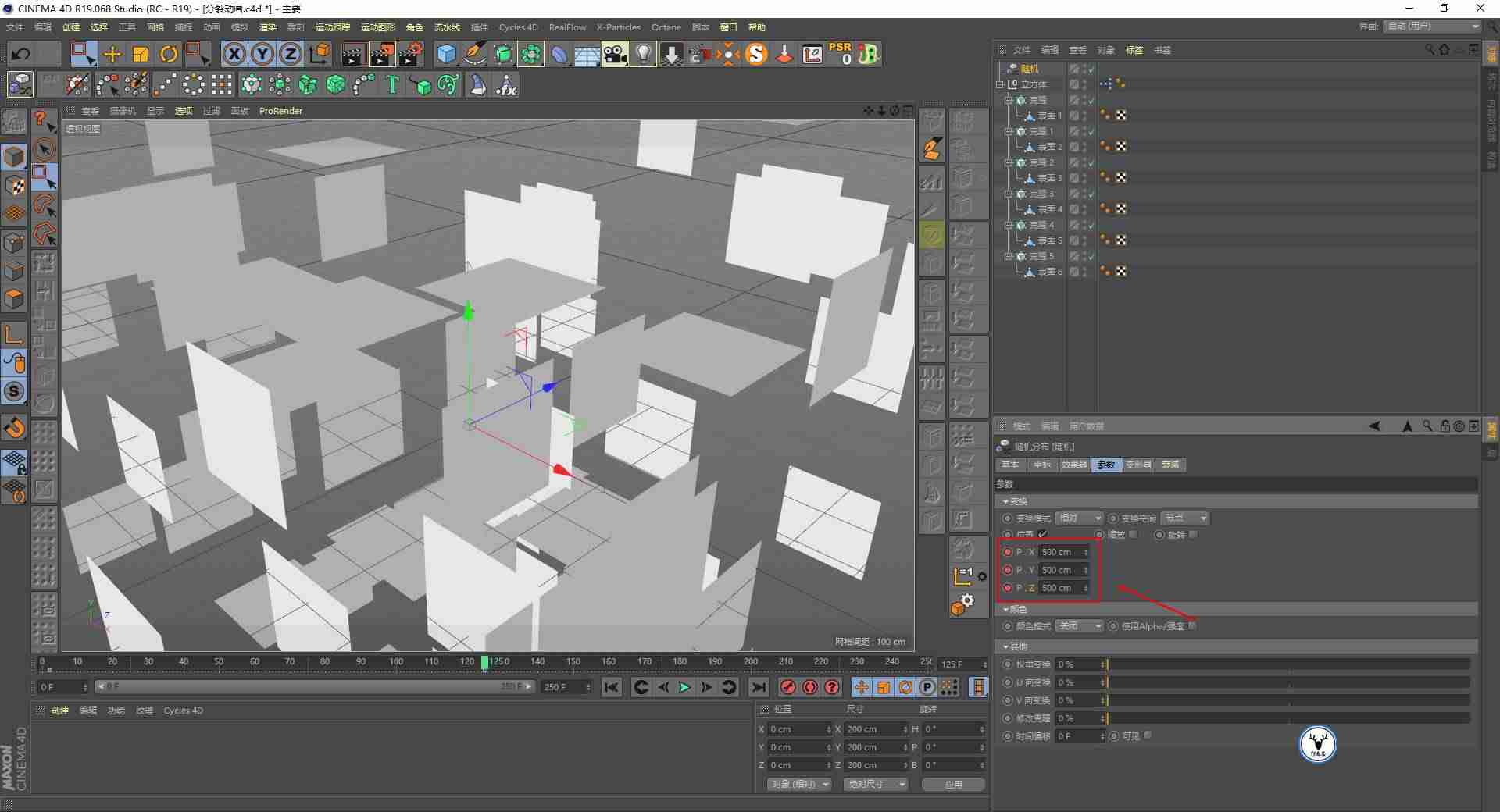Click the P.X 500 cm input field
Viewport: 1500px width, 812px height.
pos(1063,552)
